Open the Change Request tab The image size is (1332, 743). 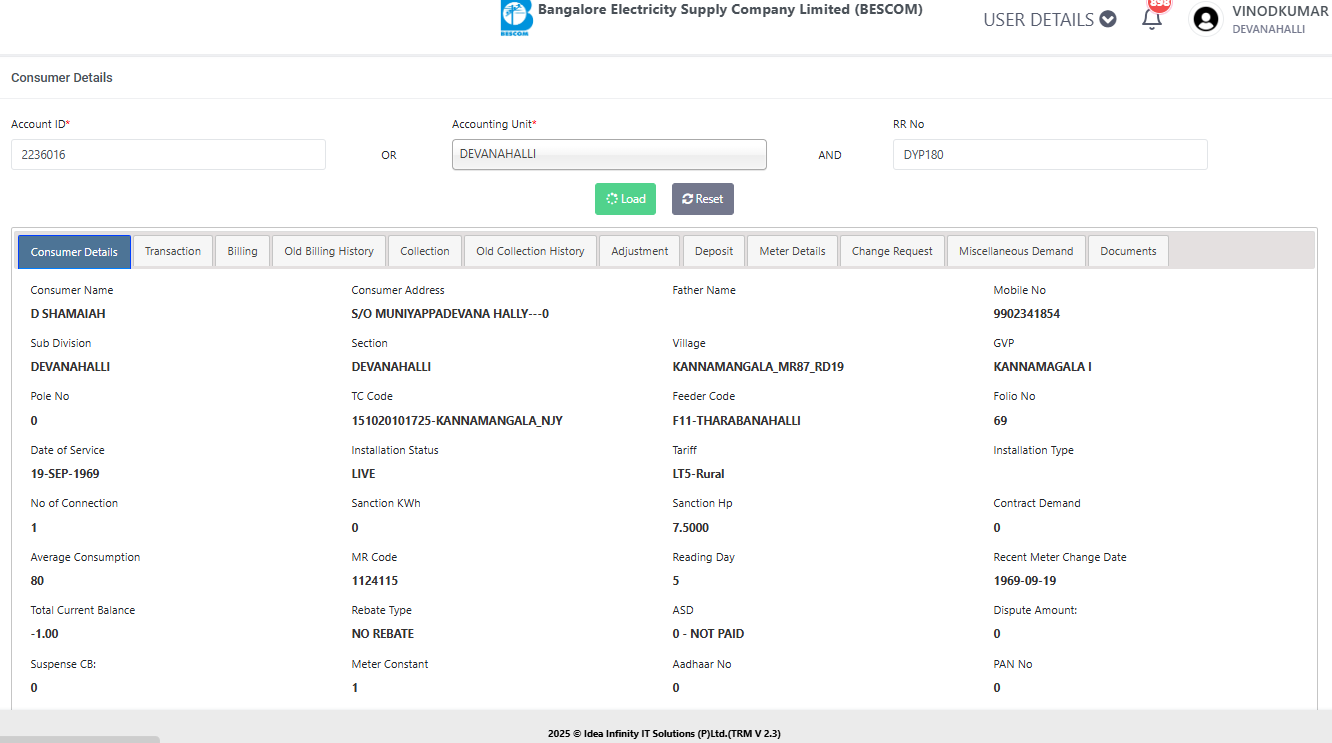[892, 251]
